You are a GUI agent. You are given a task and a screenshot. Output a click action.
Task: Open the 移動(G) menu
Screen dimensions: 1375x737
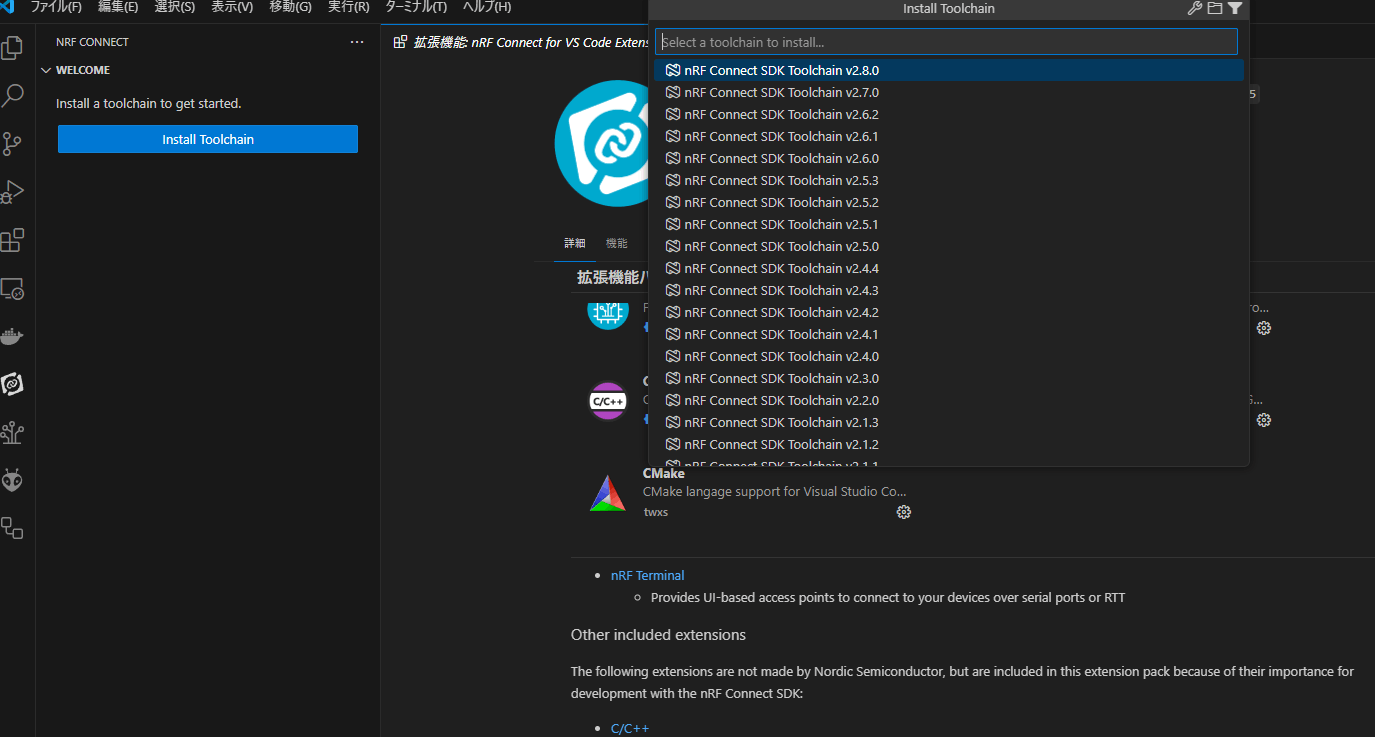290,7
